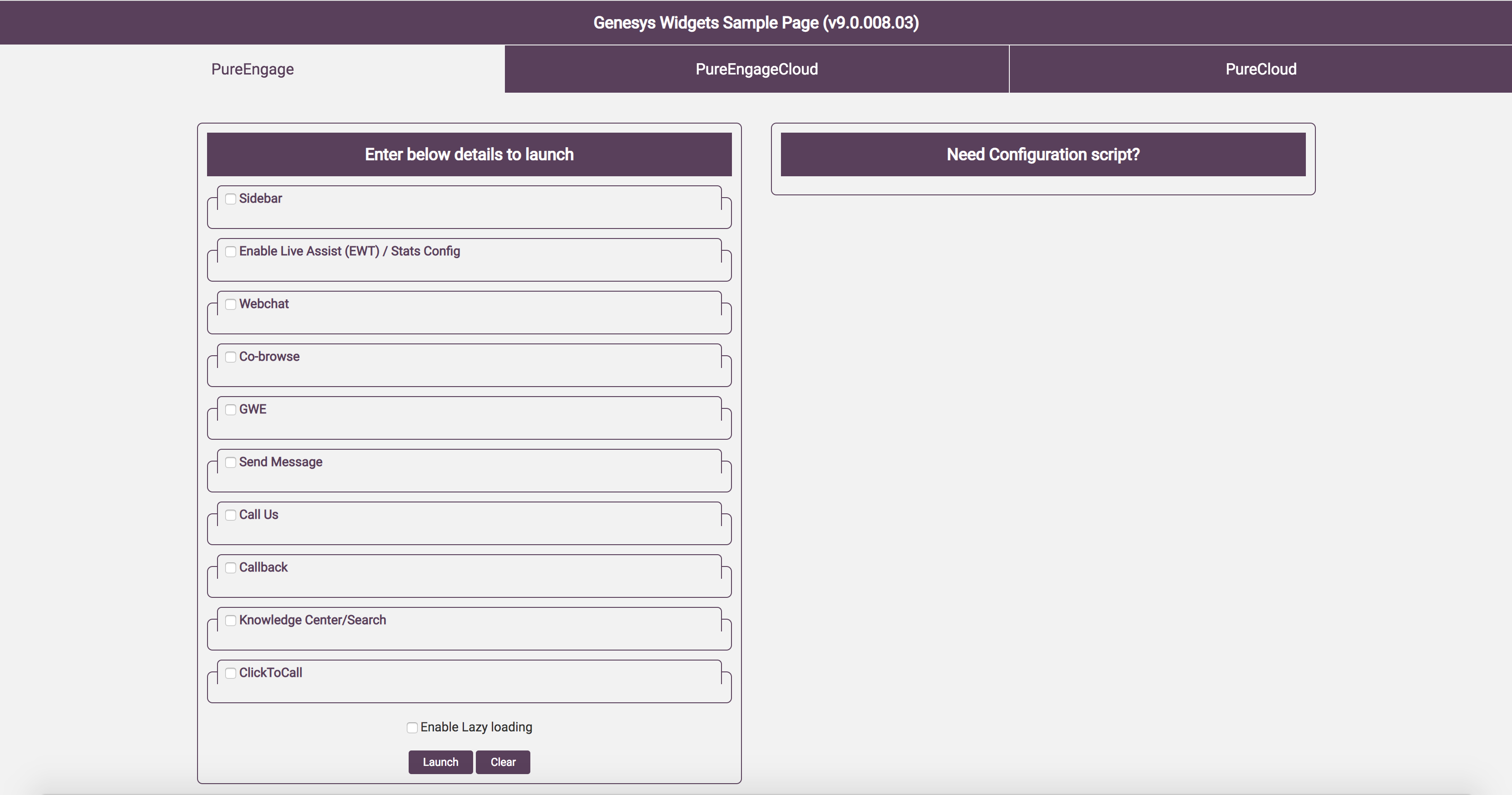Click the Webchat label text
The image size is (1512, 795).
[263, 304]
